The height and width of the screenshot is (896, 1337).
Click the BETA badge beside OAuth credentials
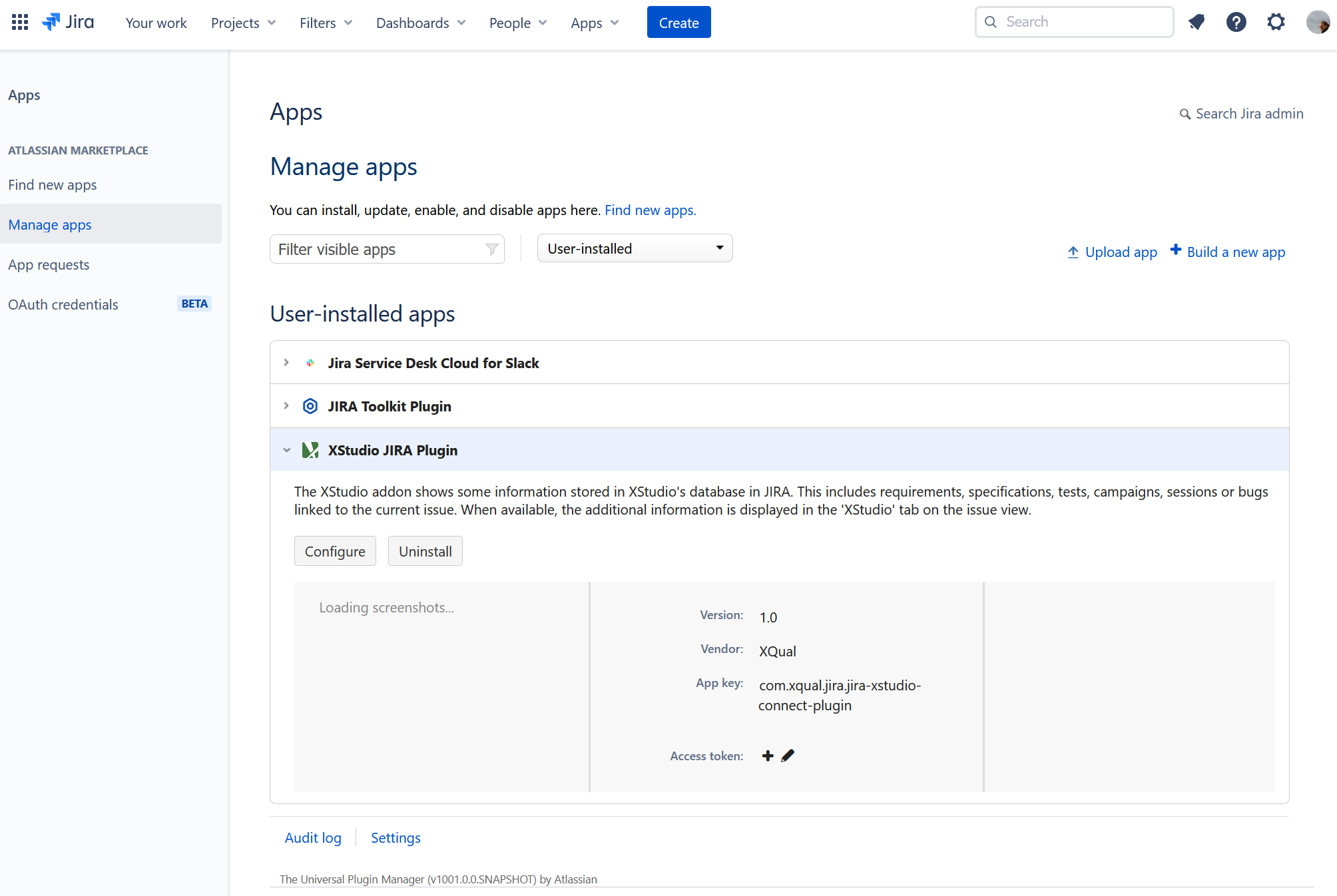click(194, 304)
